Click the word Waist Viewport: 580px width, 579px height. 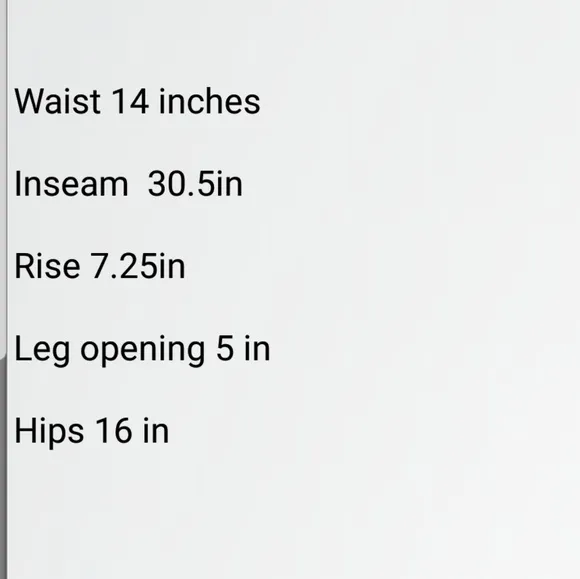[x=57, y=101]
